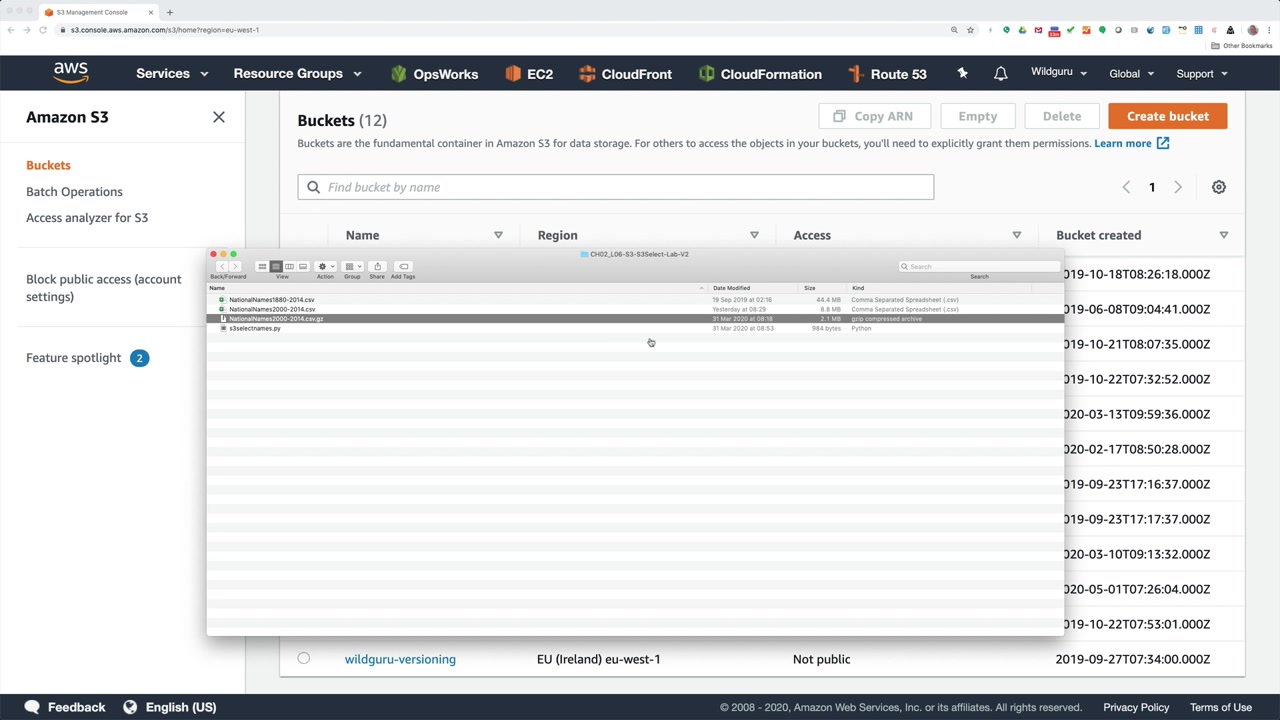Screen dimensions: 1280x720
Task: Click the Finder Search field
Action: tap(979, 267)
